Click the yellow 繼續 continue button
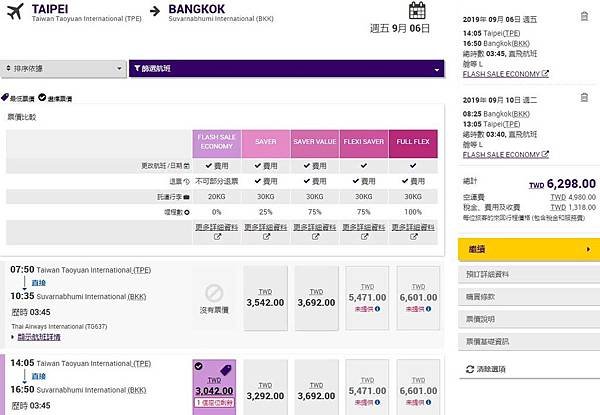This screenshot has height=415, width=600. click(x=529, y=249)
